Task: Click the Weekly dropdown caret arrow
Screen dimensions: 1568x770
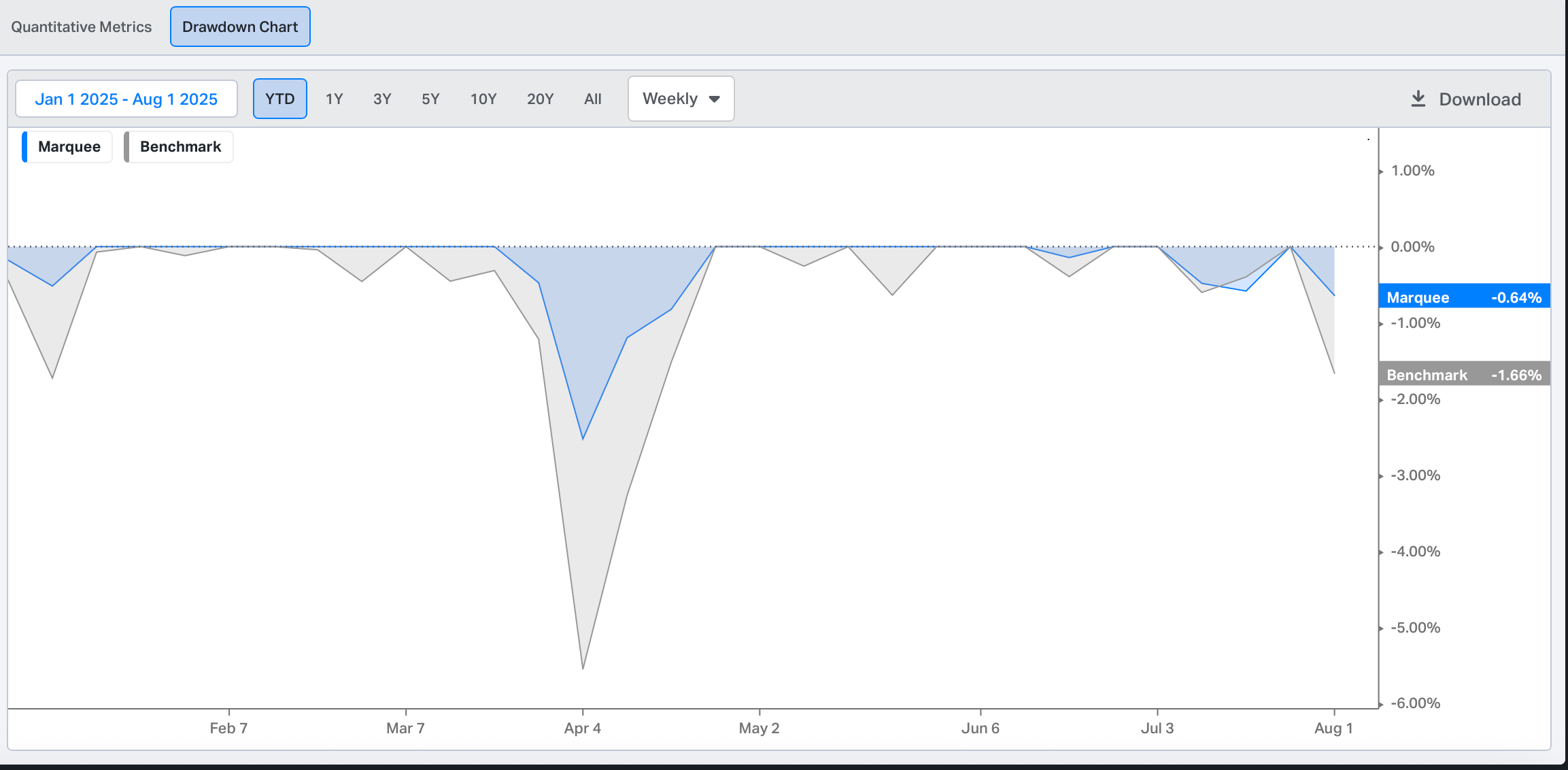Action: pyautogui.click(x=714, y=99)
